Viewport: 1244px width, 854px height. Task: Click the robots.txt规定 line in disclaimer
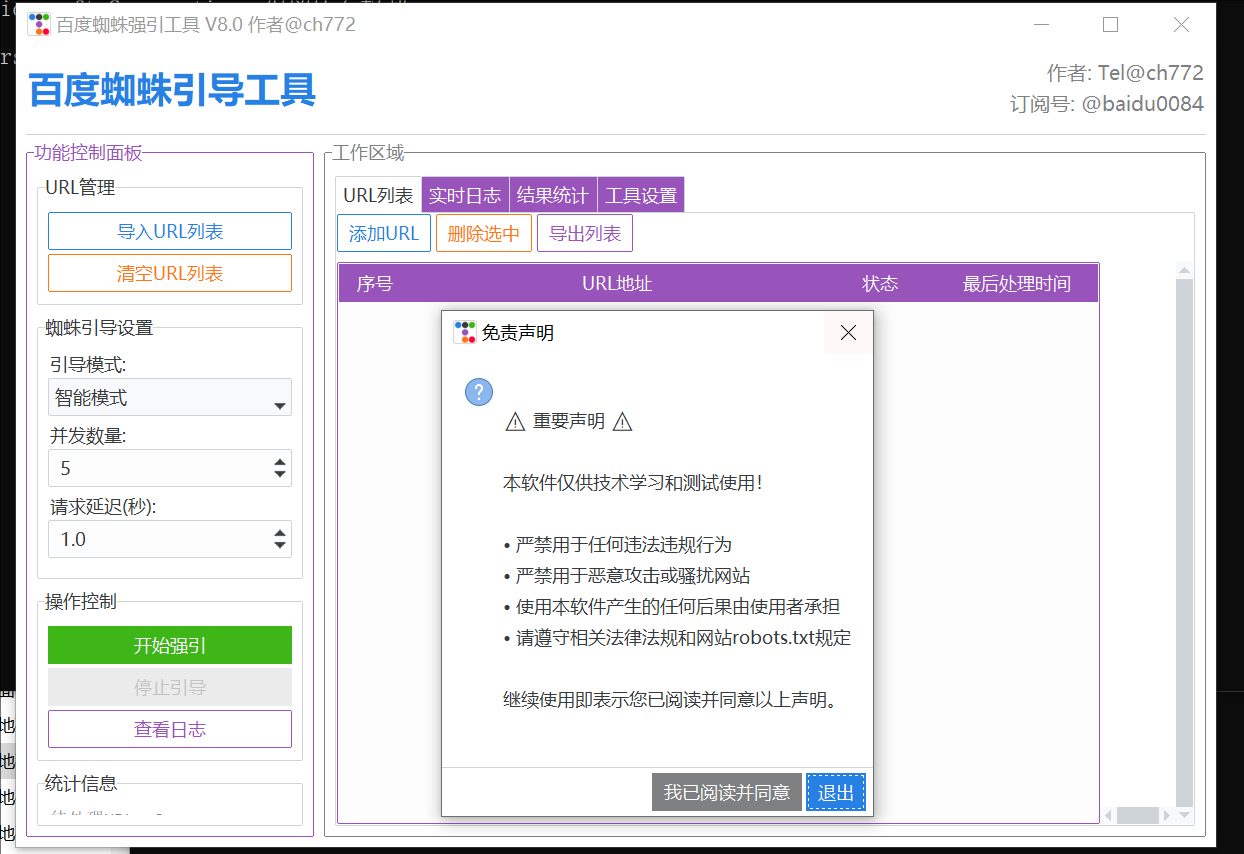click(x=678, y=638)
